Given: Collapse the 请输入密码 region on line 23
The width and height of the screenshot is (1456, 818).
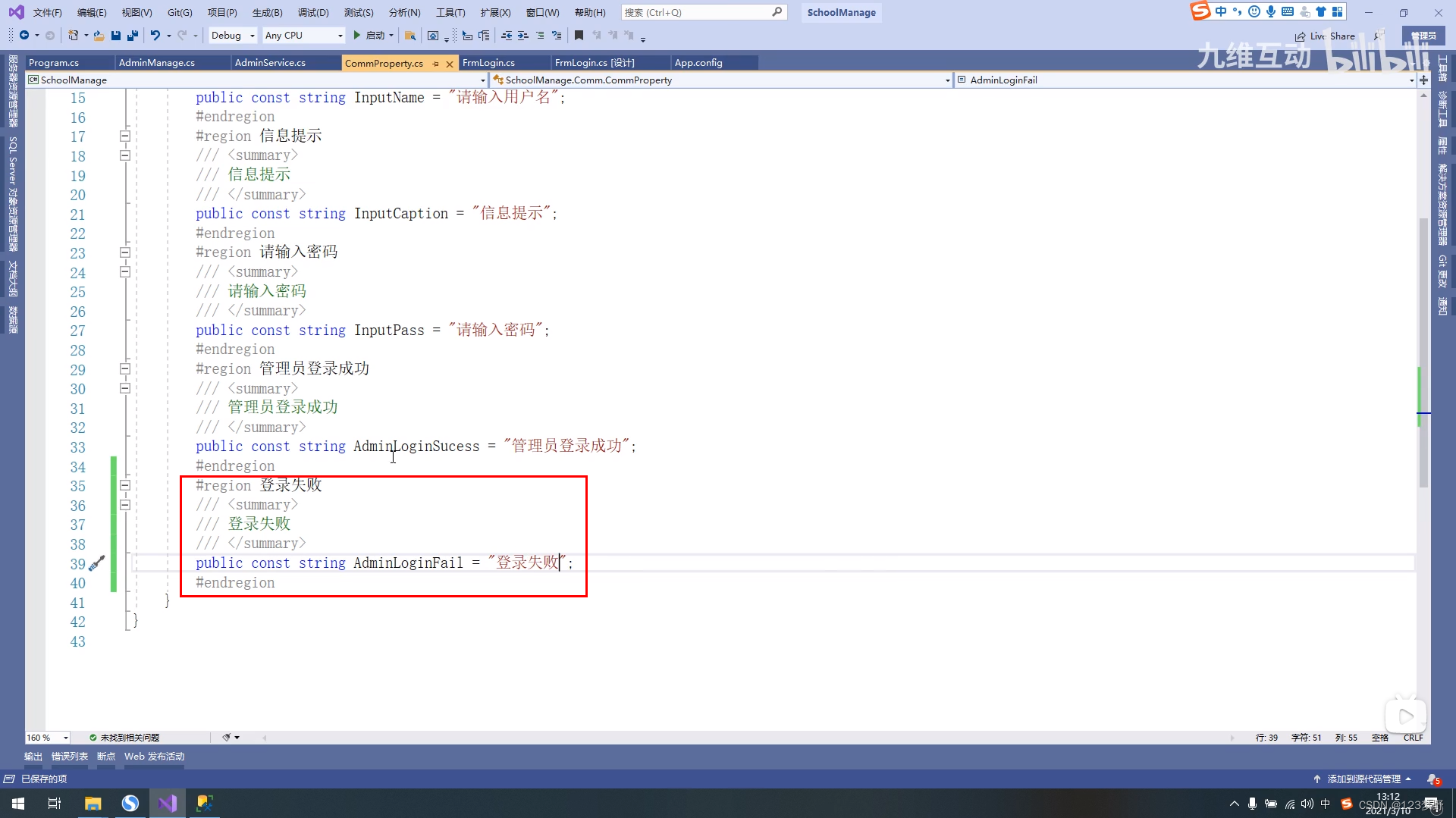Looking at the screenshot, I should [125, 252].
